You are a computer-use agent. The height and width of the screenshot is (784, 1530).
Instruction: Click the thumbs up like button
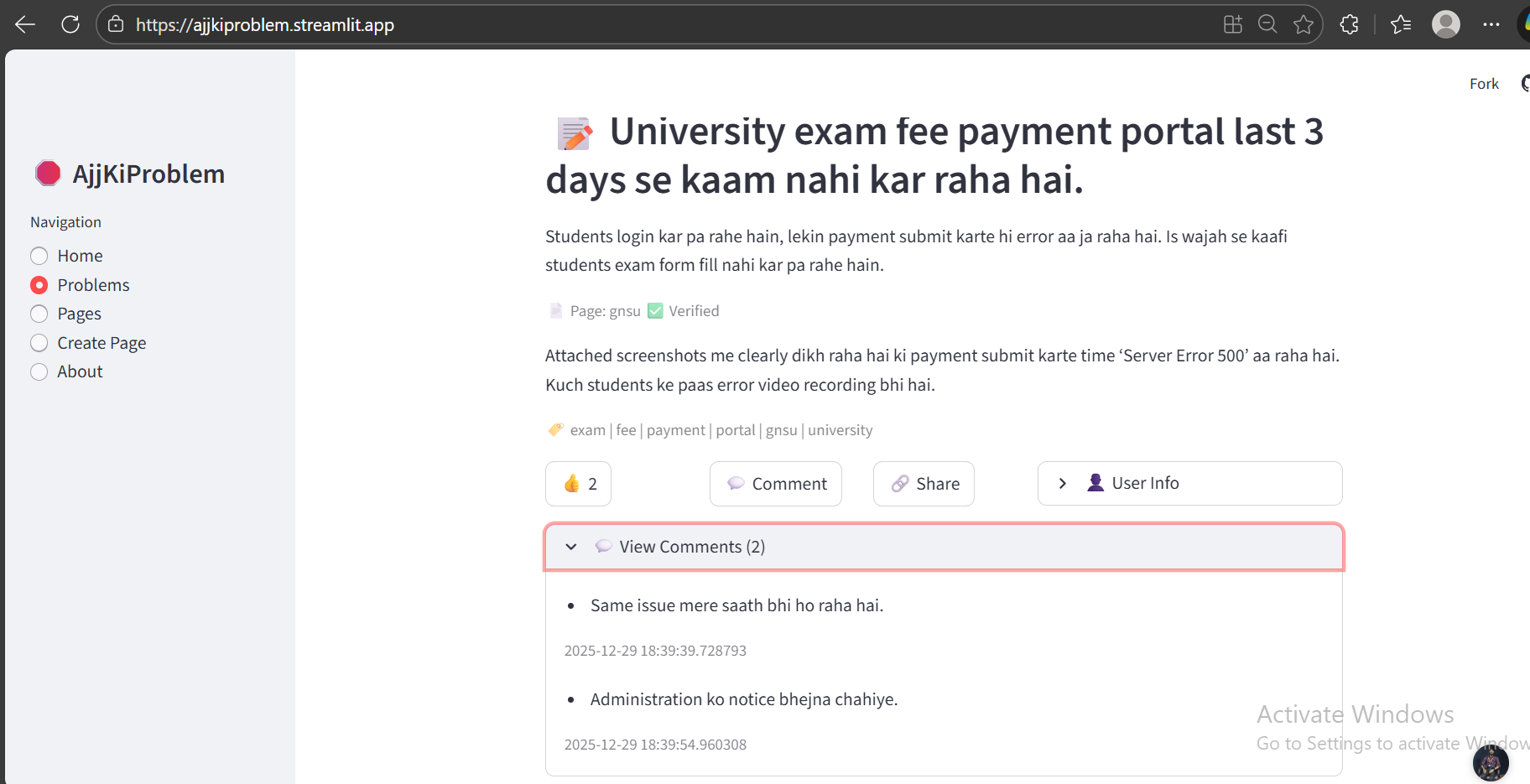point(579,484)
